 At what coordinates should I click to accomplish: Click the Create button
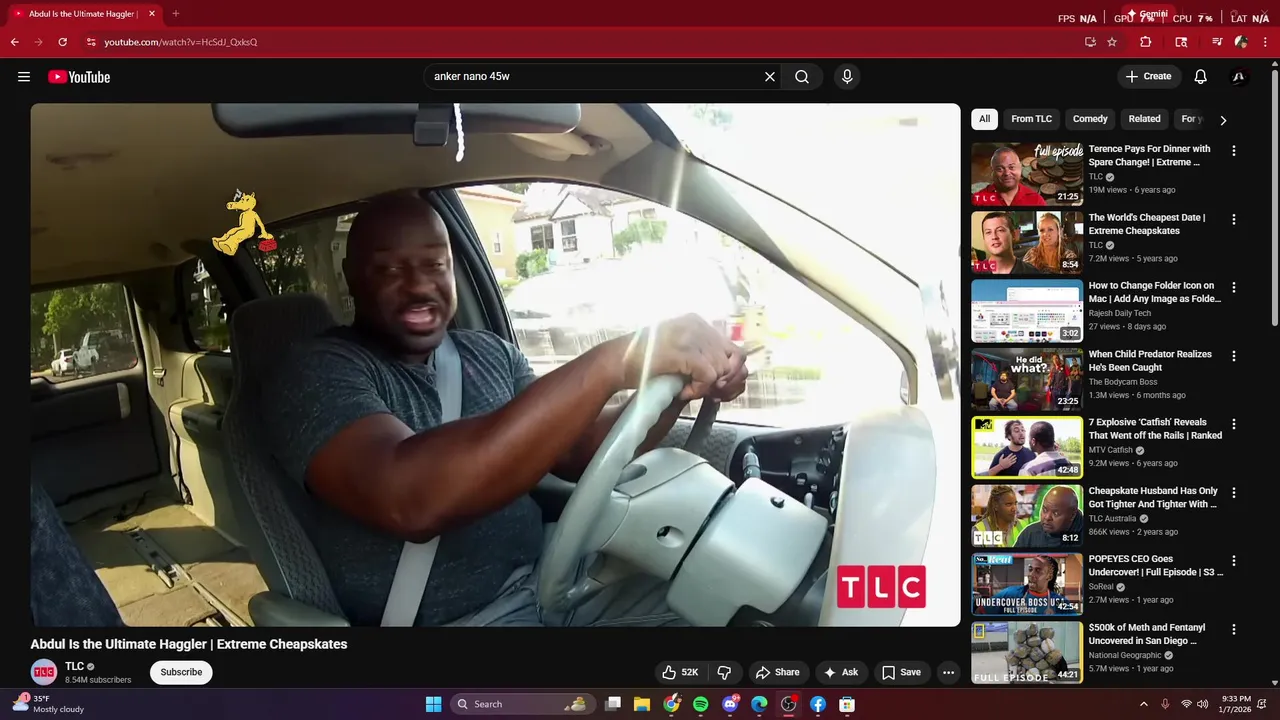(1149, 77)
